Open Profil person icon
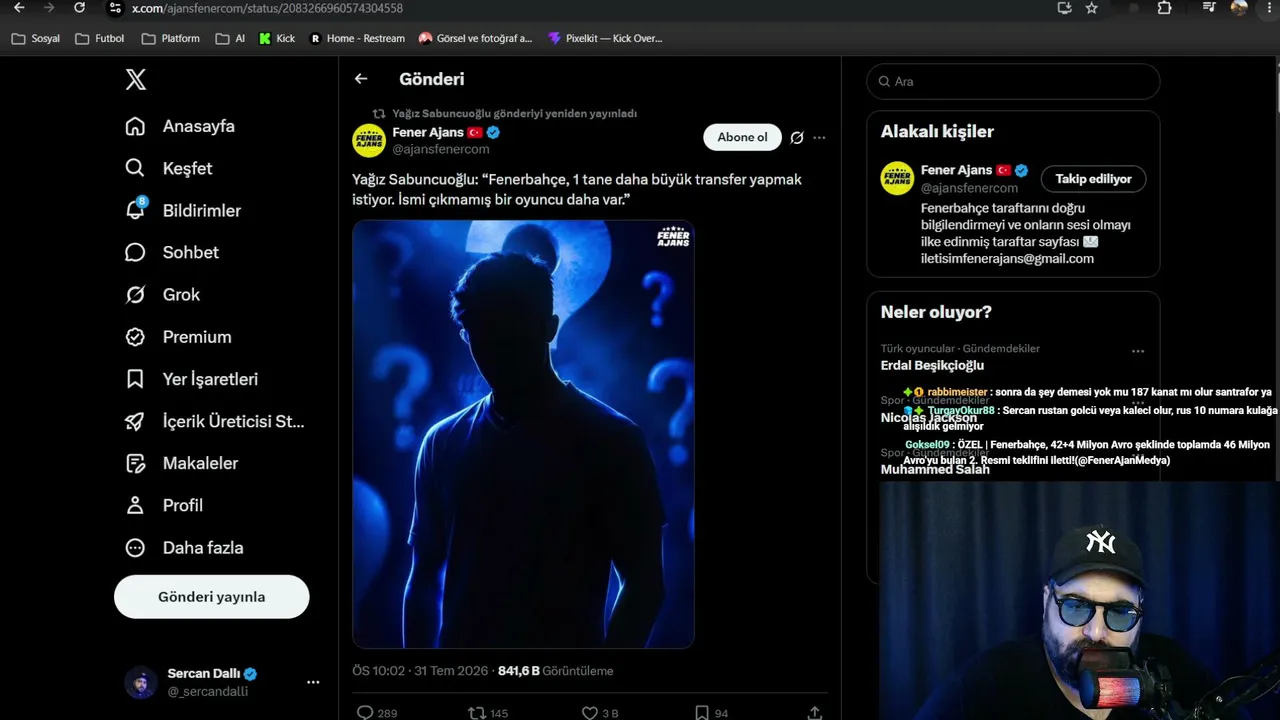Viewport: 1280px width, 720px height. coord(135,505)
